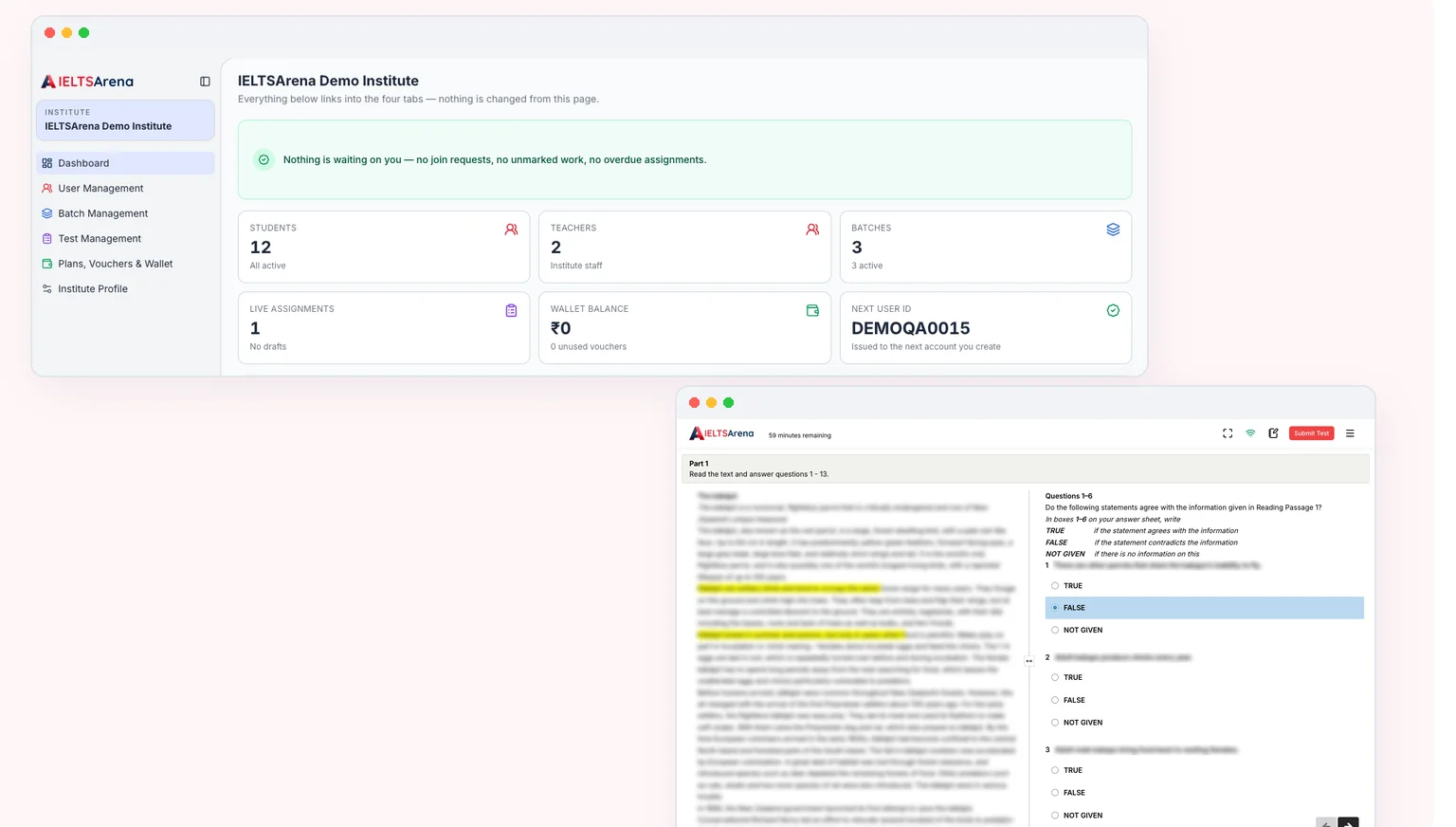Click the people icon on the Students card
Viewport: 1456px width, 827px height.
(511, 230)
